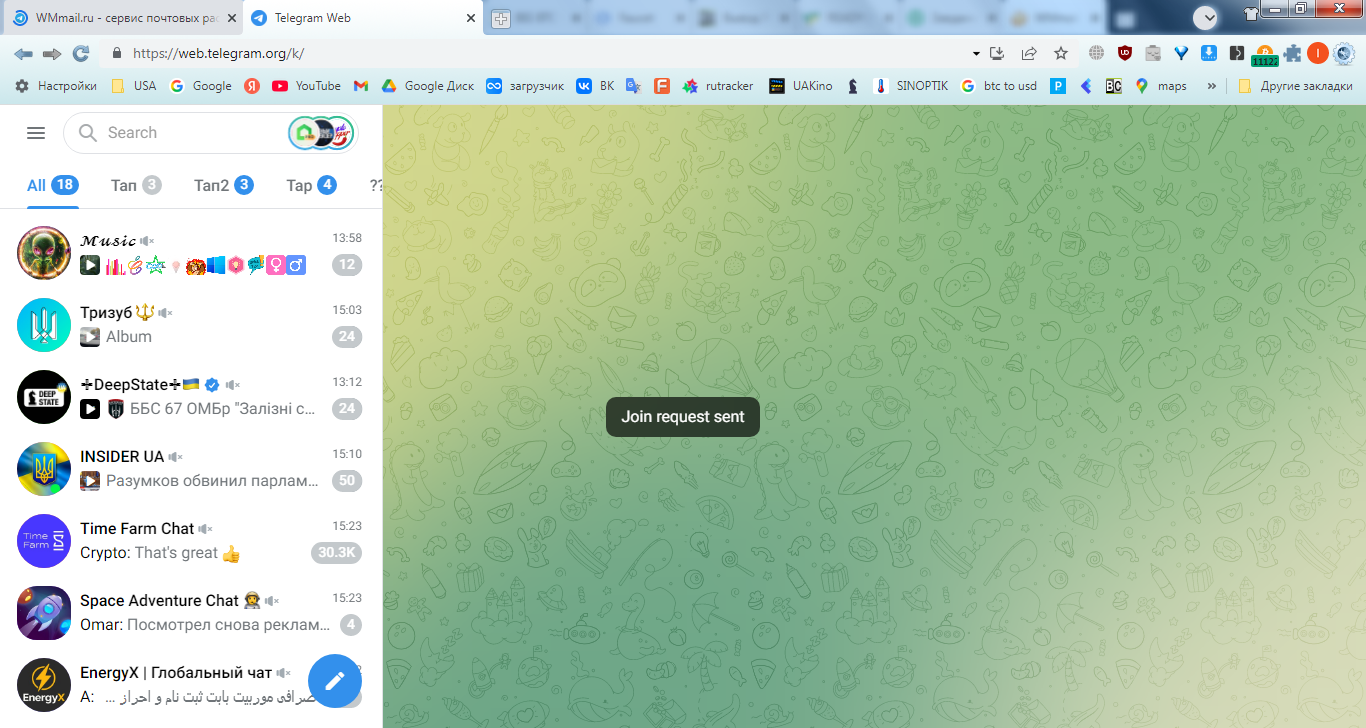Open the загрузчик bookmark
Viewport: 1366px width, 728px height.
coord(525,86)
